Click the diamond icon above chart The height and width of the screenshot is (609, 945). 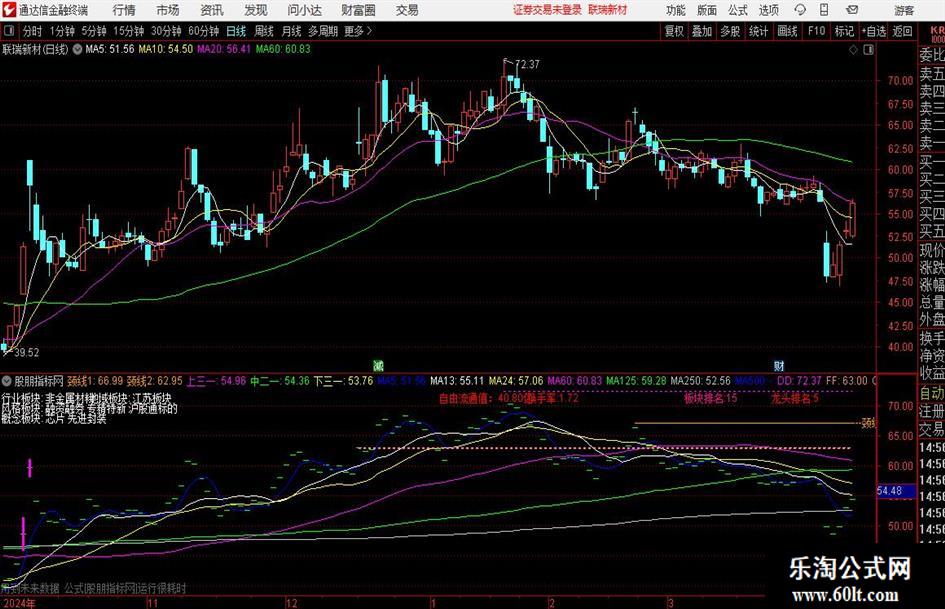point(853,50)
